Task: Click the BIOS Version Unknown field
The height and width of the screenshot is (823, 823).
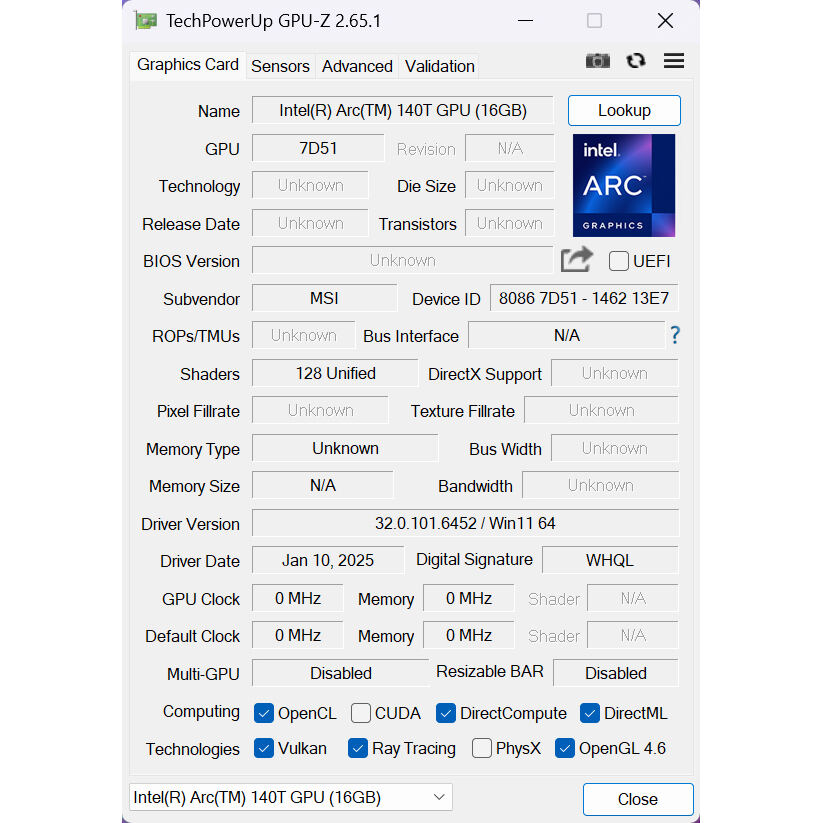Action: (x=403, y=260)
